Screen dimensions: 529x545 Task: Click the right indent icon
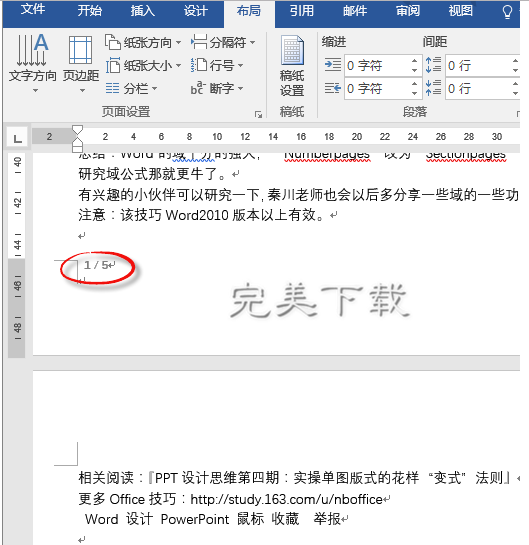[x=333, y=88]
